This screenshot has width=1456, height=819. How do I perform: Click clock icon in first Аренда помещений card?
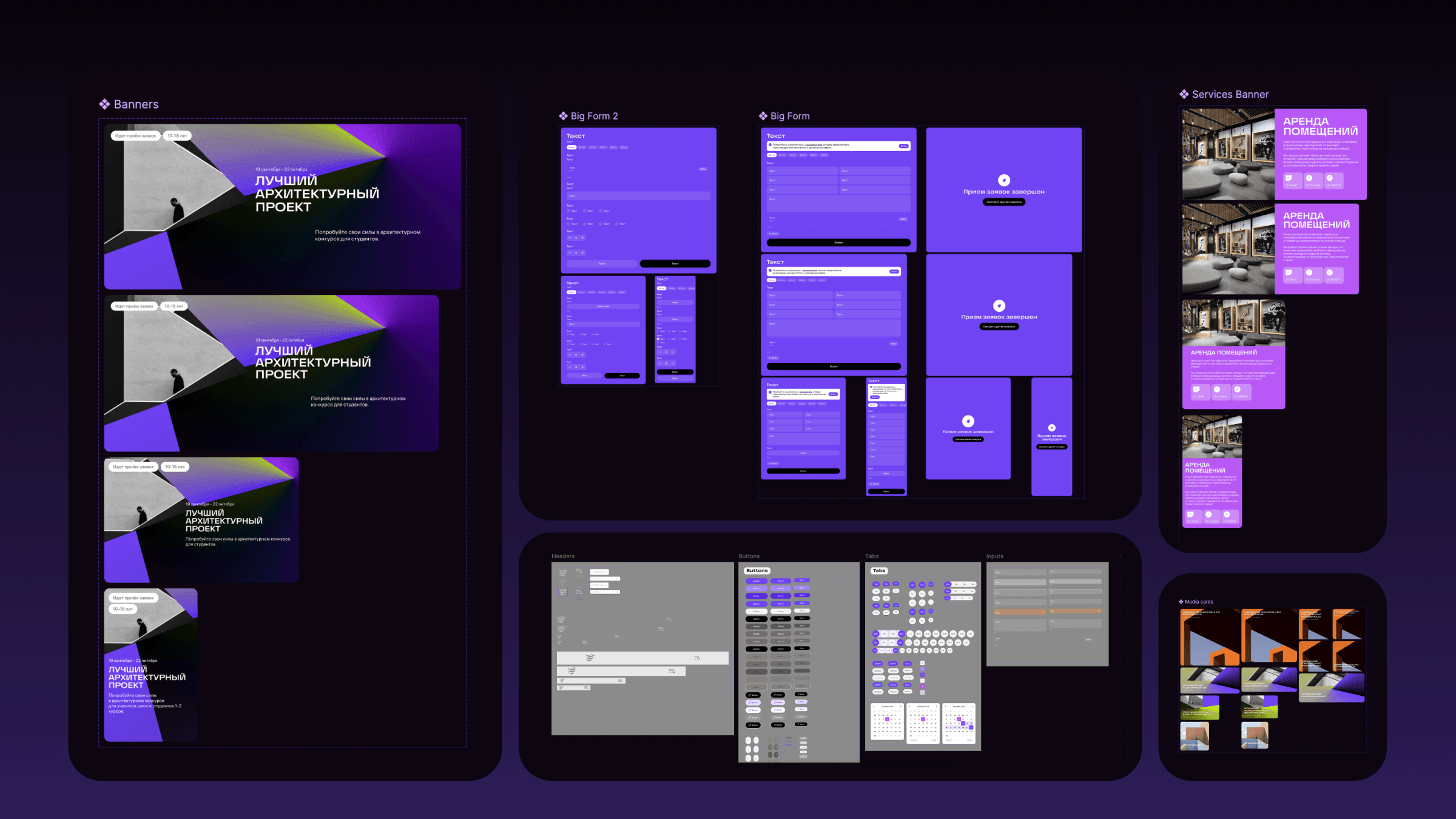[x=1309, y=178]
